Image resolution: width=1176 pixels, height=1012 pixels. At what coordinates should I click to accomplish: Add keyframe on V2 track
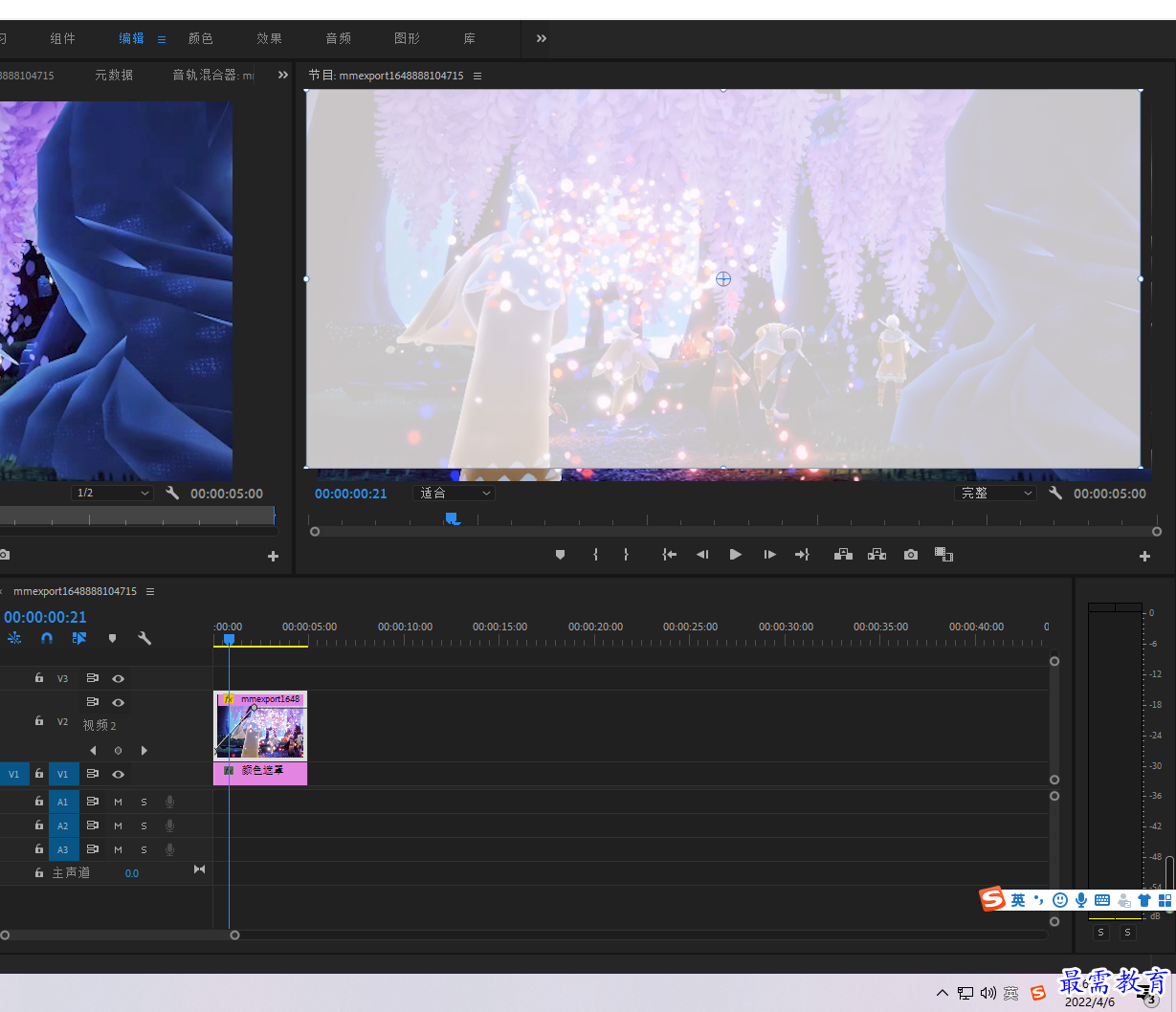click(x=118, y=751)
